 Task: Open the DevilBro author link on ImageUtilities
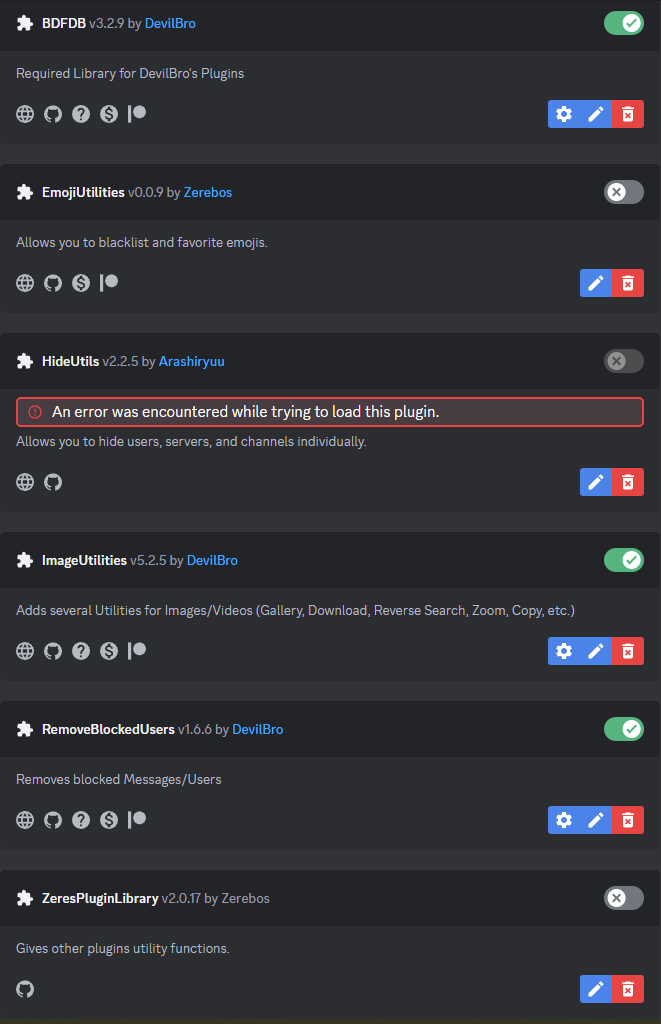tap(212, 560)
